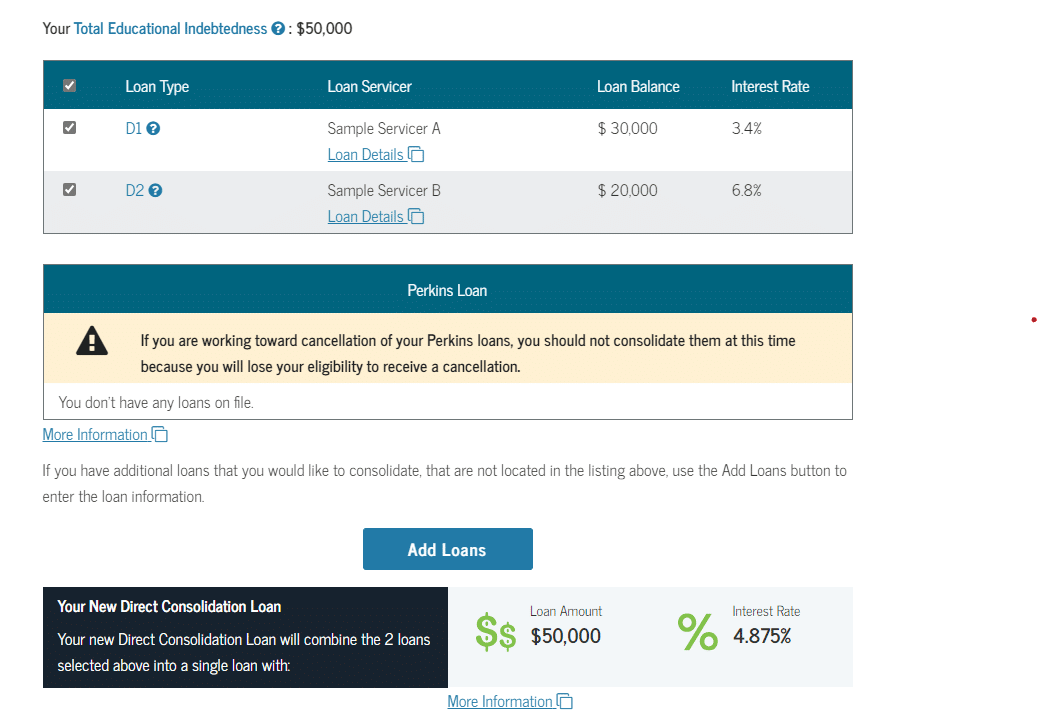1038x726 pixels.
Task: Open Loan Details for Sample Servicer A
Action: (x=365, y=154)
